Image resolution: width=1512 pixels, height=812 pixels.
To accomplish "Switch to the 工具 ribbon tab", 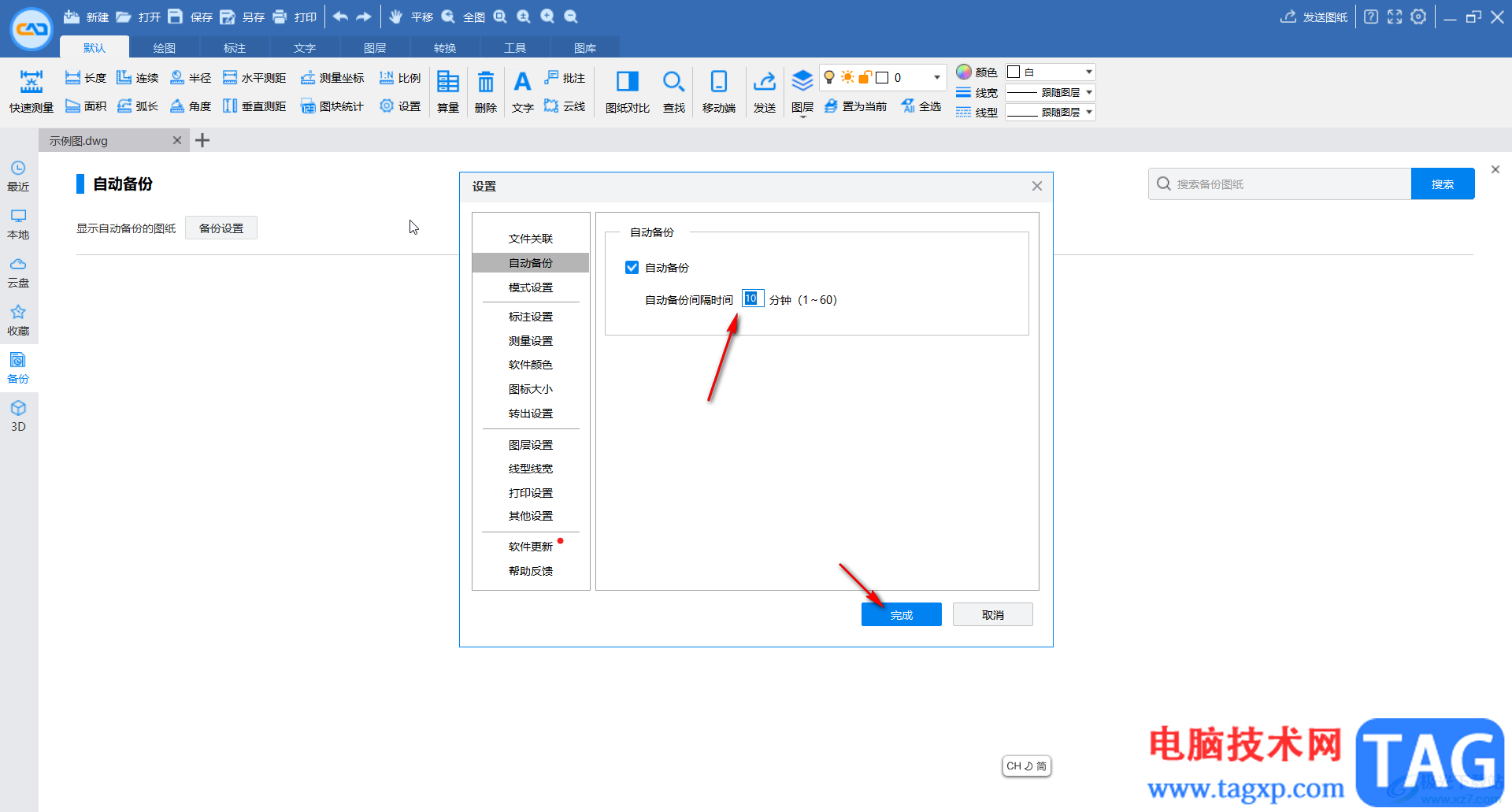I will click(x=515, y=48).
